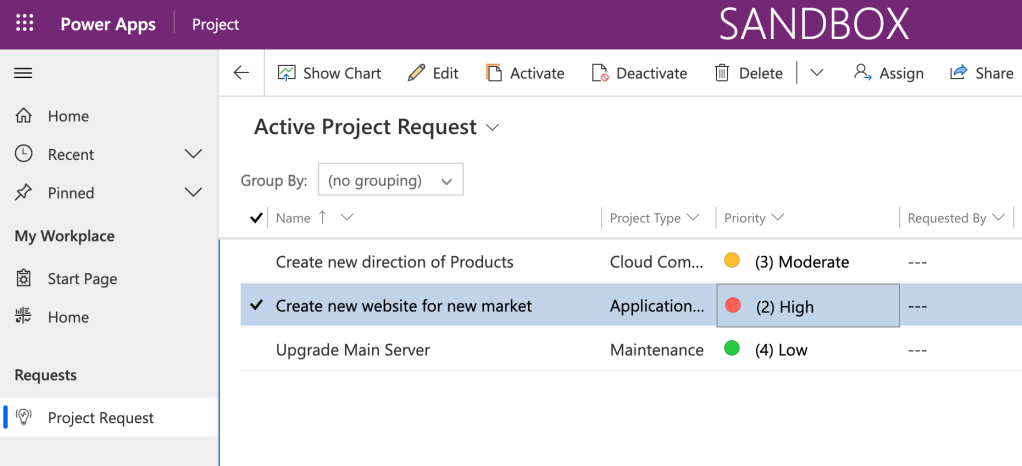Toggle the select-all checkmark in header

(256, 218)
